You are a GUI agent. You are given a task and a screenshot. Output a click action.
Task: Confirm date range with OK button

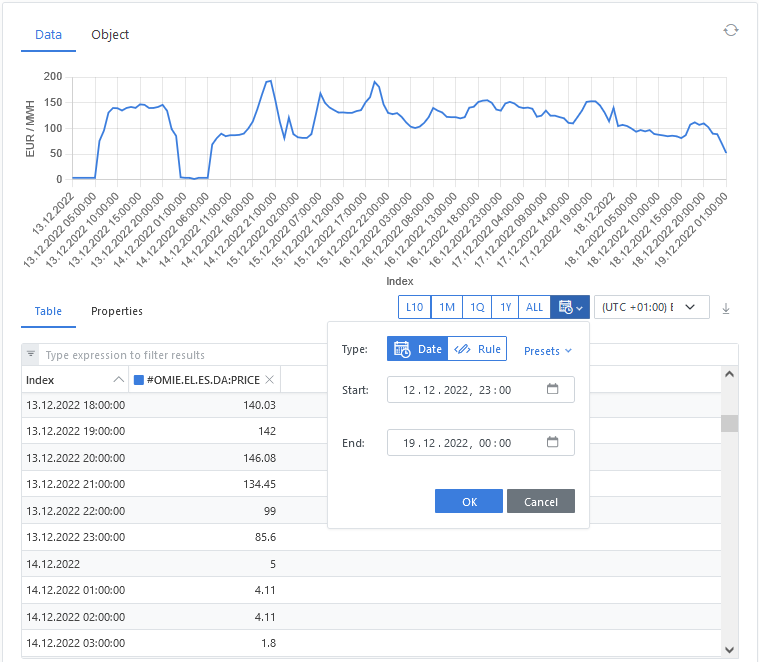pos(469,501)
